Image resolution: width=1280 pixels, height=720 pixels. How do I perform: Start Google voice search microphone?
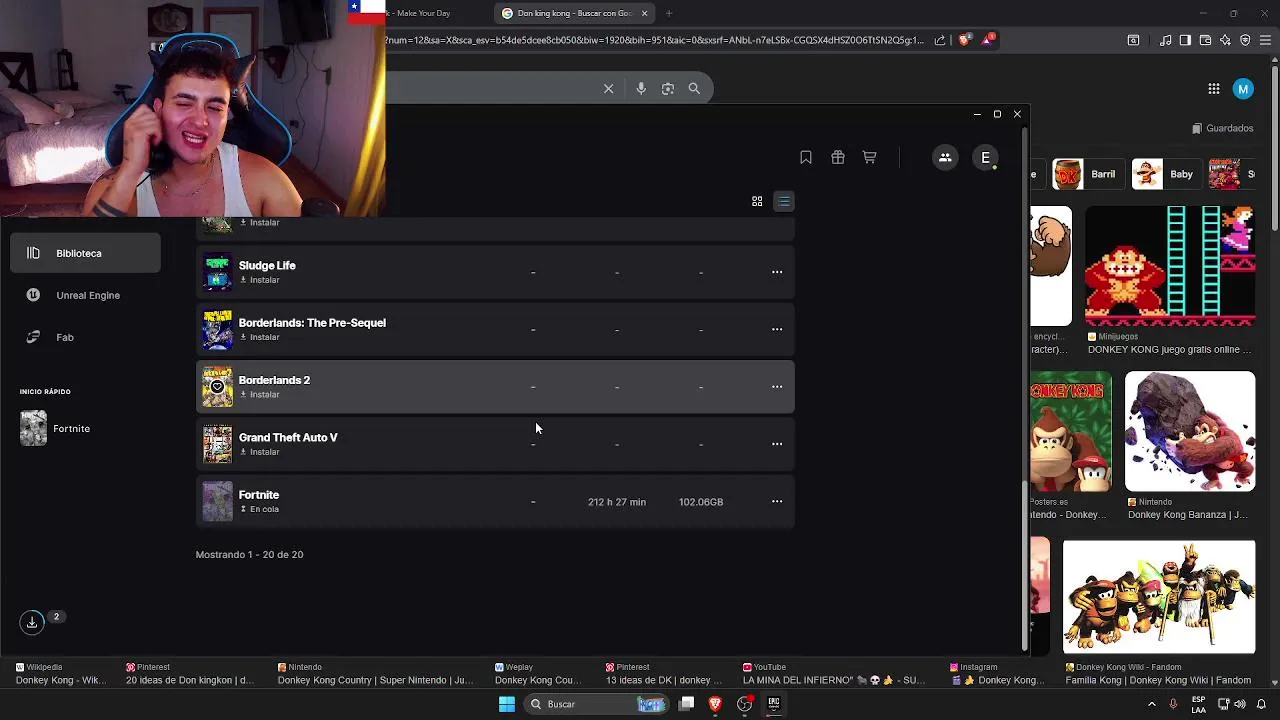tap(641, 89)
